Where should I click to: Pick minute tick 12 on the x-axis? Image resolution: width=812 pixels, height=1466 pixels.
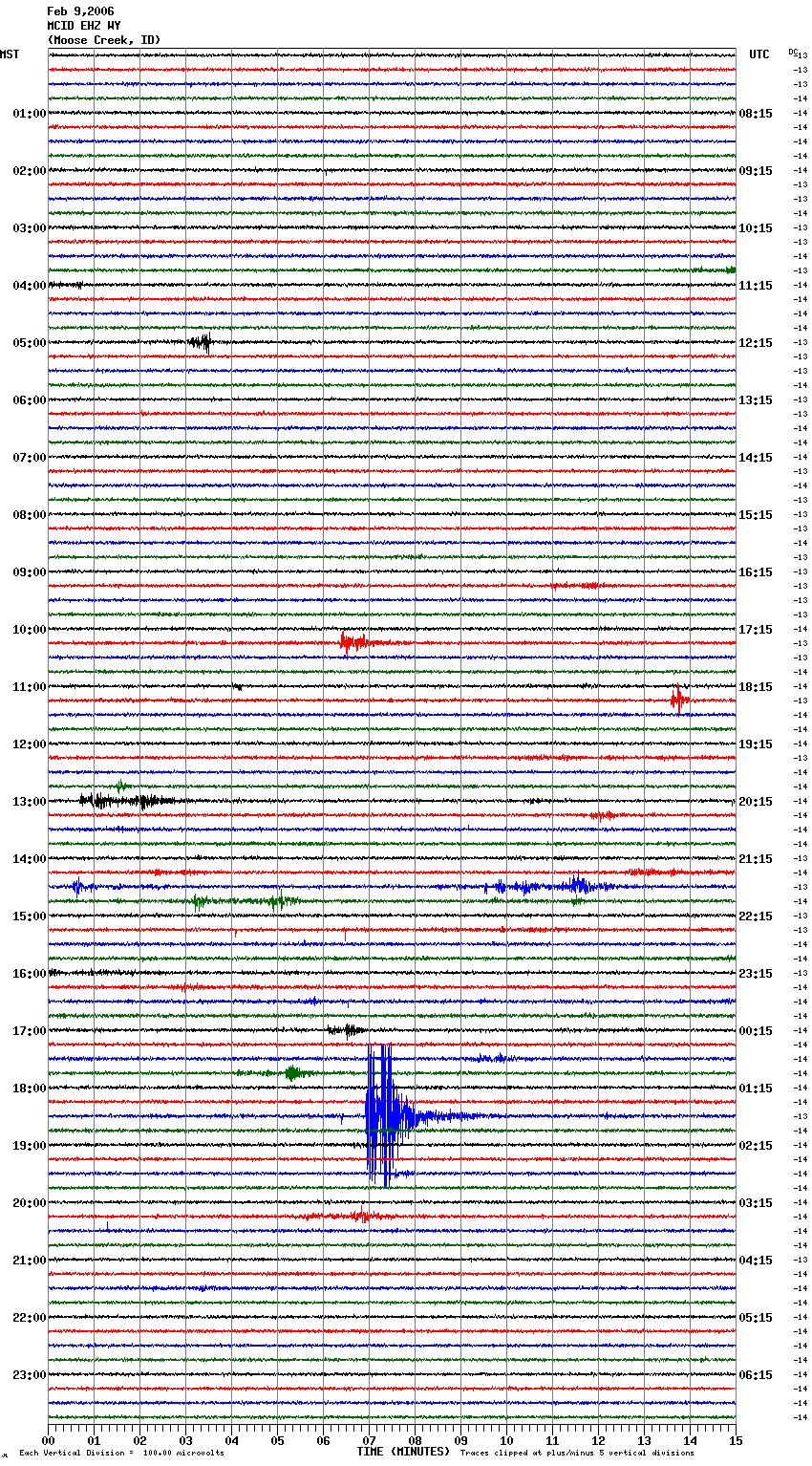coord(599,1440)
